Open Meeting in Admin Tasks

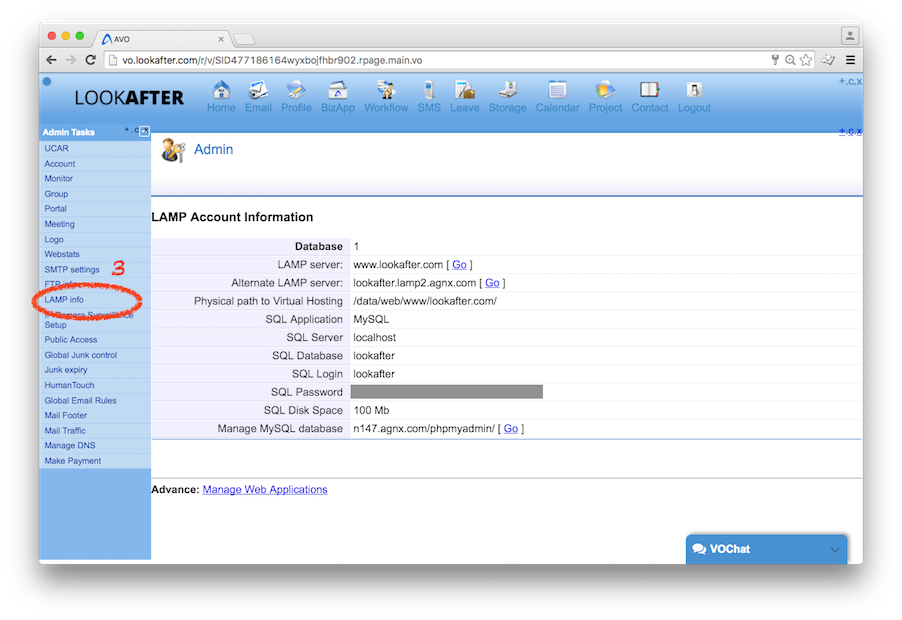(x=60, y=224)
